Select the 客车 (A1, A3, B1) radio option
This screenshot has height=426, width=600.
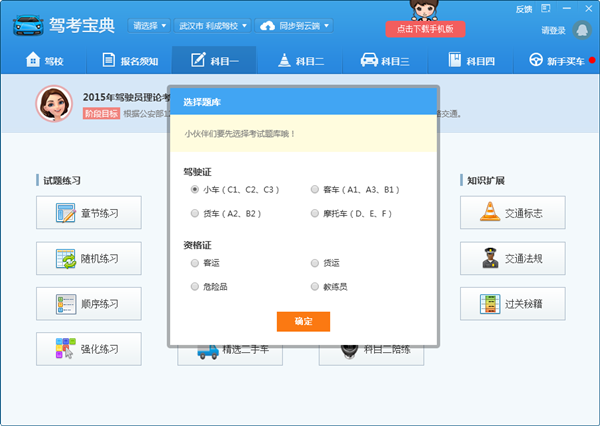315,188
